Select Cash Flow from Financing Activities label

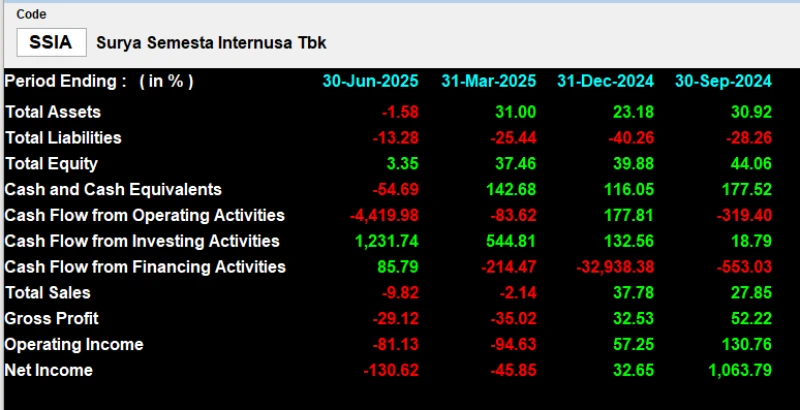pyautogui.click(x=145, y=267)
